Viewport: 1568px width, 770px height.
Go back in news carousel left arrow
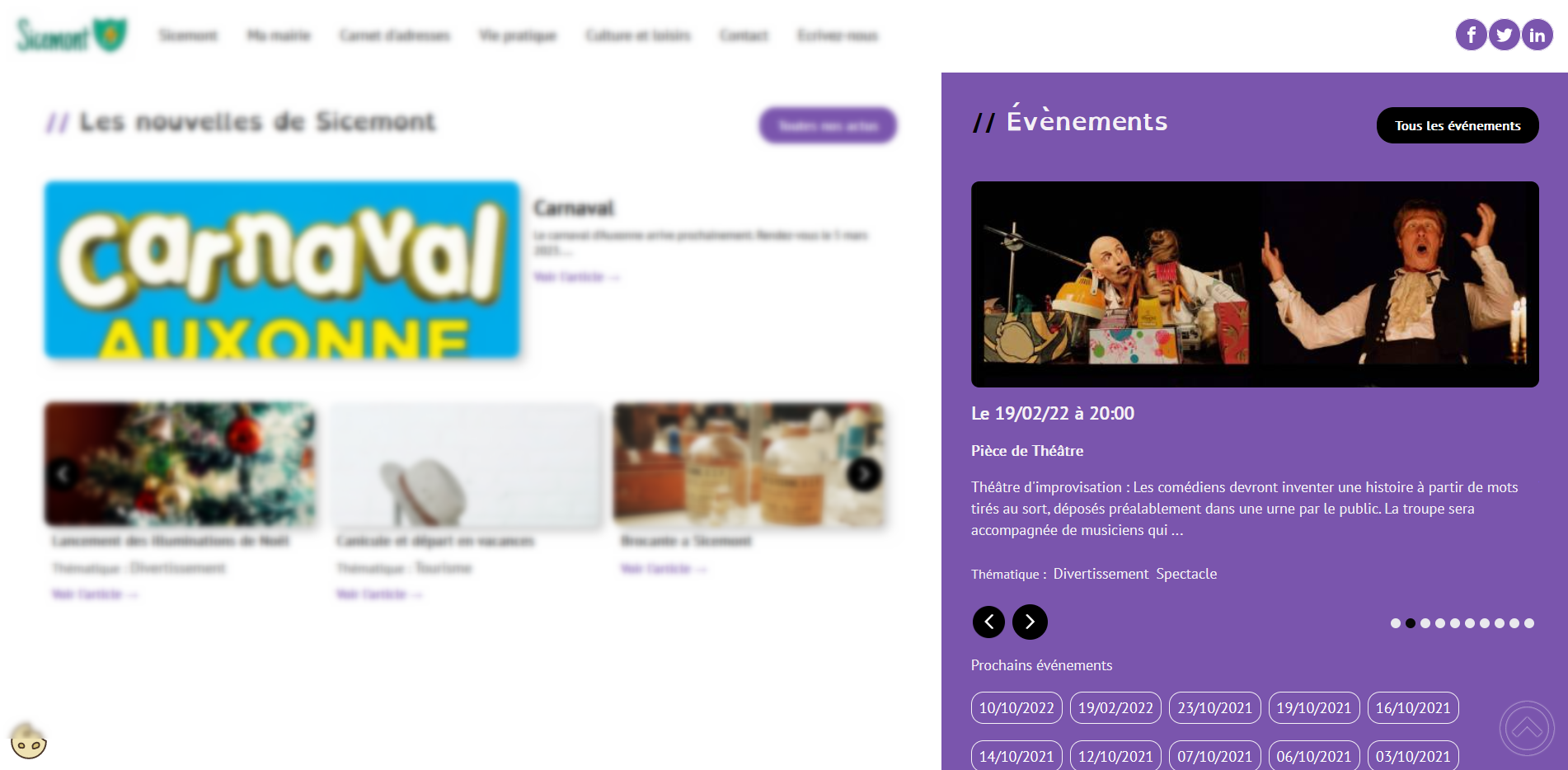tap(63, 474)
